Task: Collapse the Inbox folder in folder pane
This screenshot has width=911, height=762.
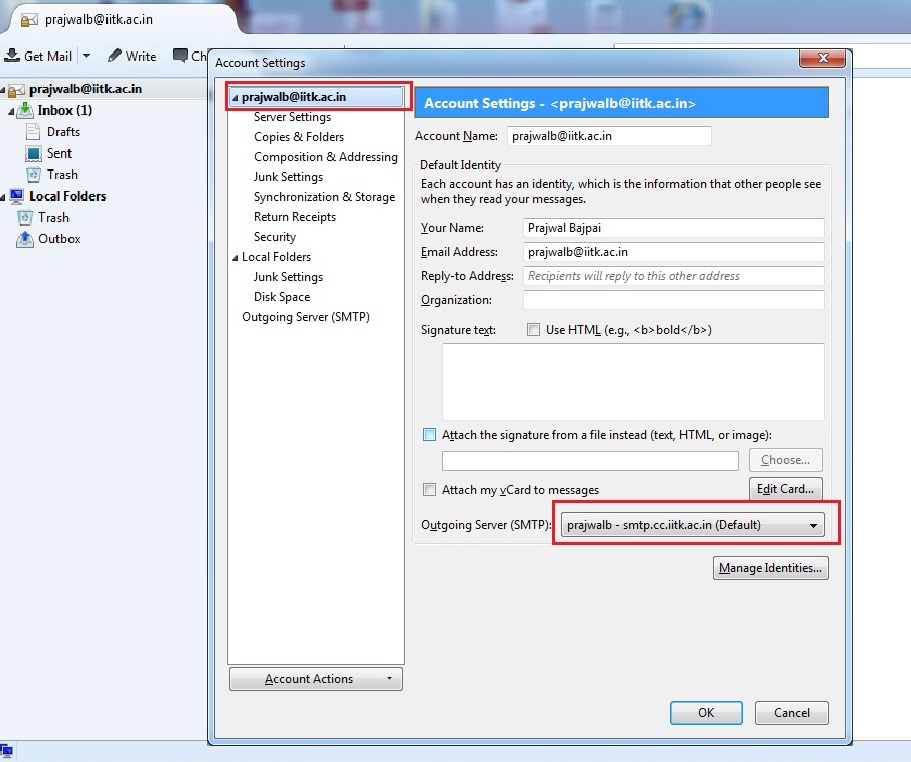Action: (11, 111)
